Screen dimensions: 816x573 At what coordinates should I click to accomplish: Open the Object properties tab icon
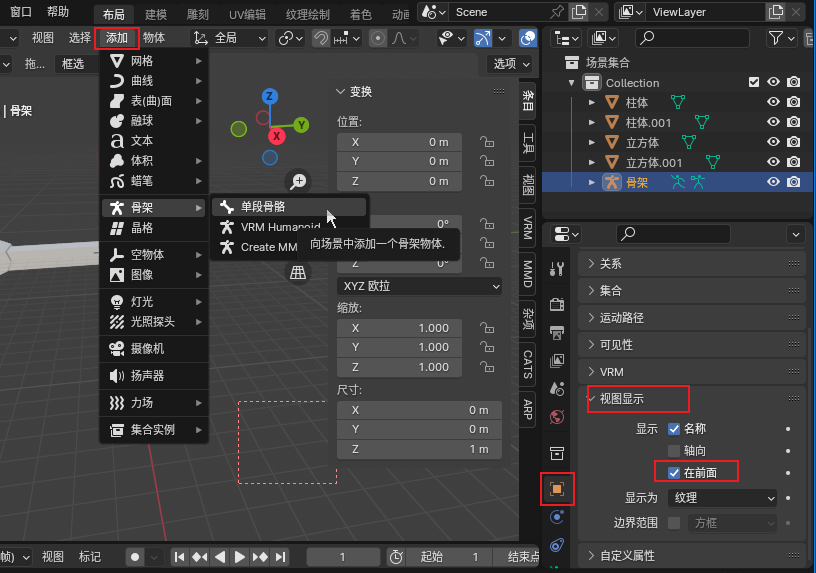point(557,489)
